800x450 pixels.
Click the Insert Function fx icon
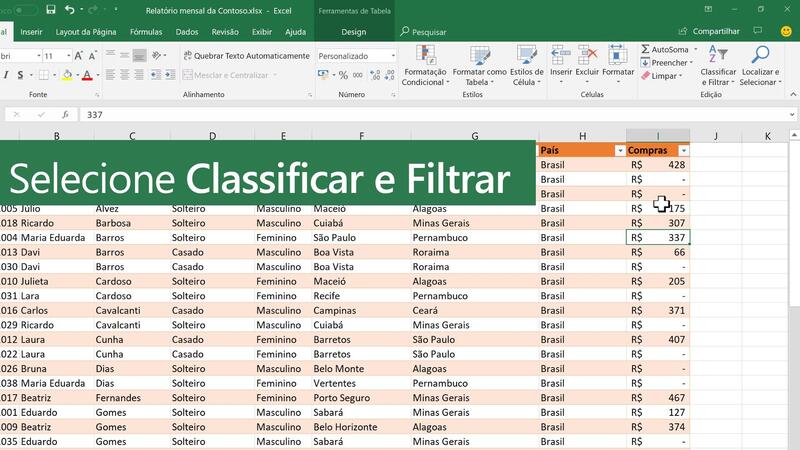[65, 115]
